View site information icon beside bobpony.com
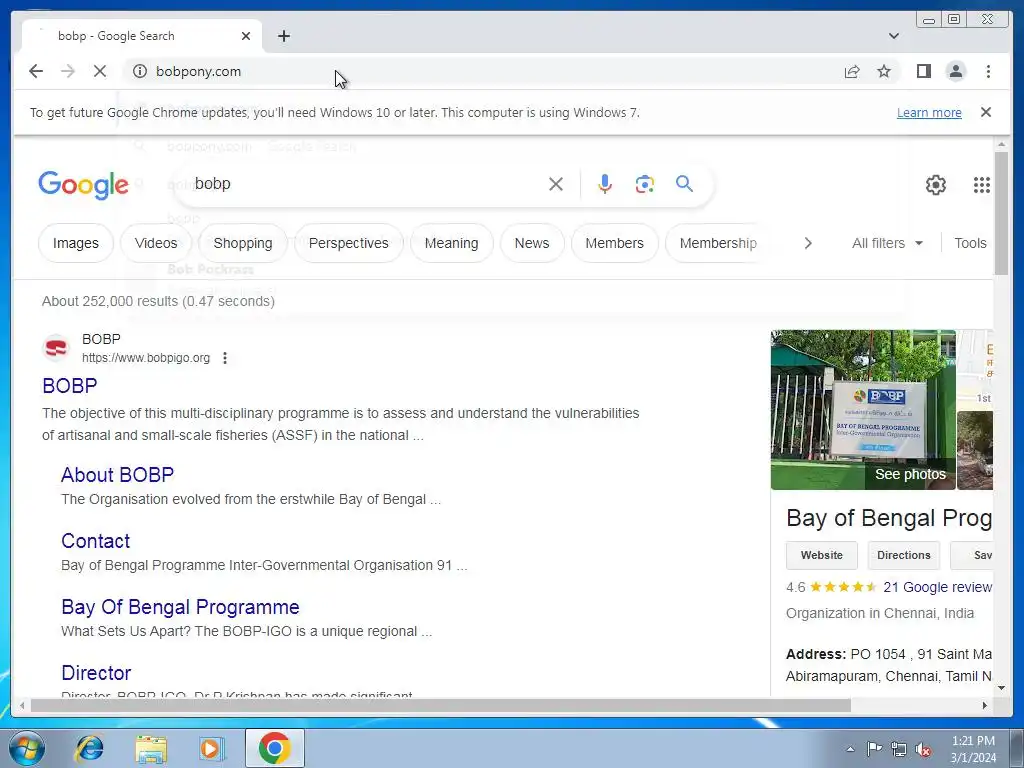This screenshot has height=768, width=1024. pyautogui.click(x=140, y=71)
